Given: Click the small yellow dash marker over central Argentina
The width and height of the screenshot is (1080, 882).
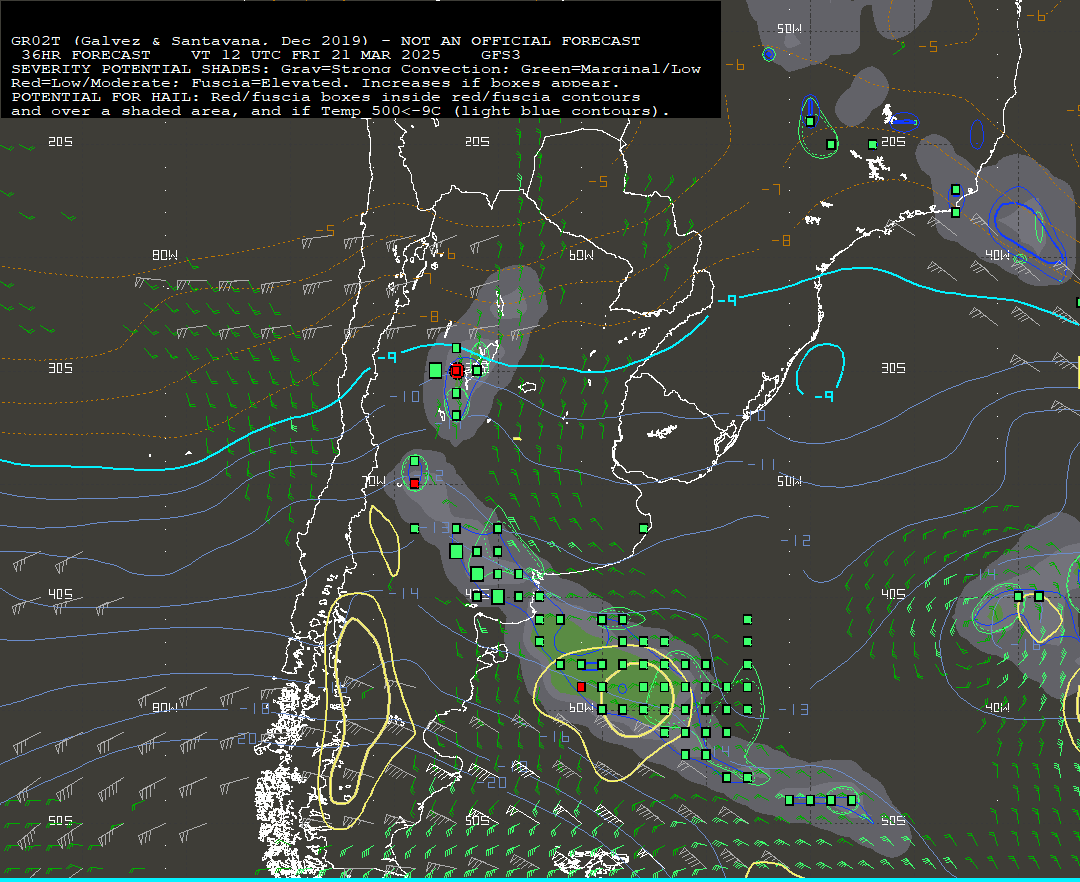Looking at the screenshot, I should click(x=517, y=439).
